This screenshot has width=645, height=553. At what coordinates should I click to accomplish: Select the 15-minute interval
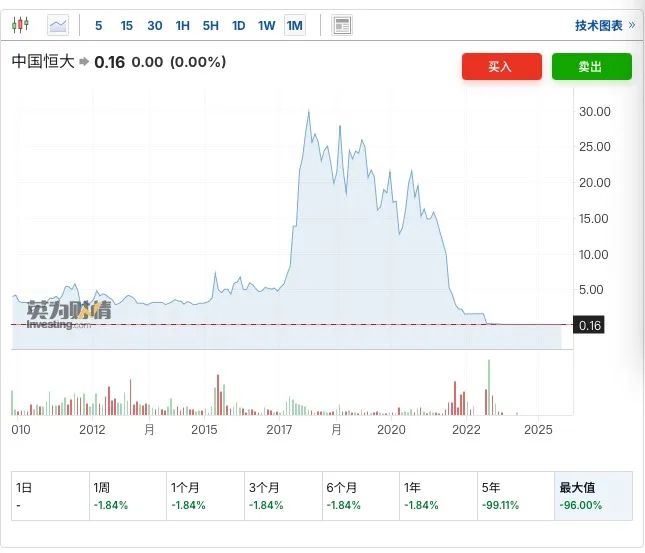click(126, 25)
